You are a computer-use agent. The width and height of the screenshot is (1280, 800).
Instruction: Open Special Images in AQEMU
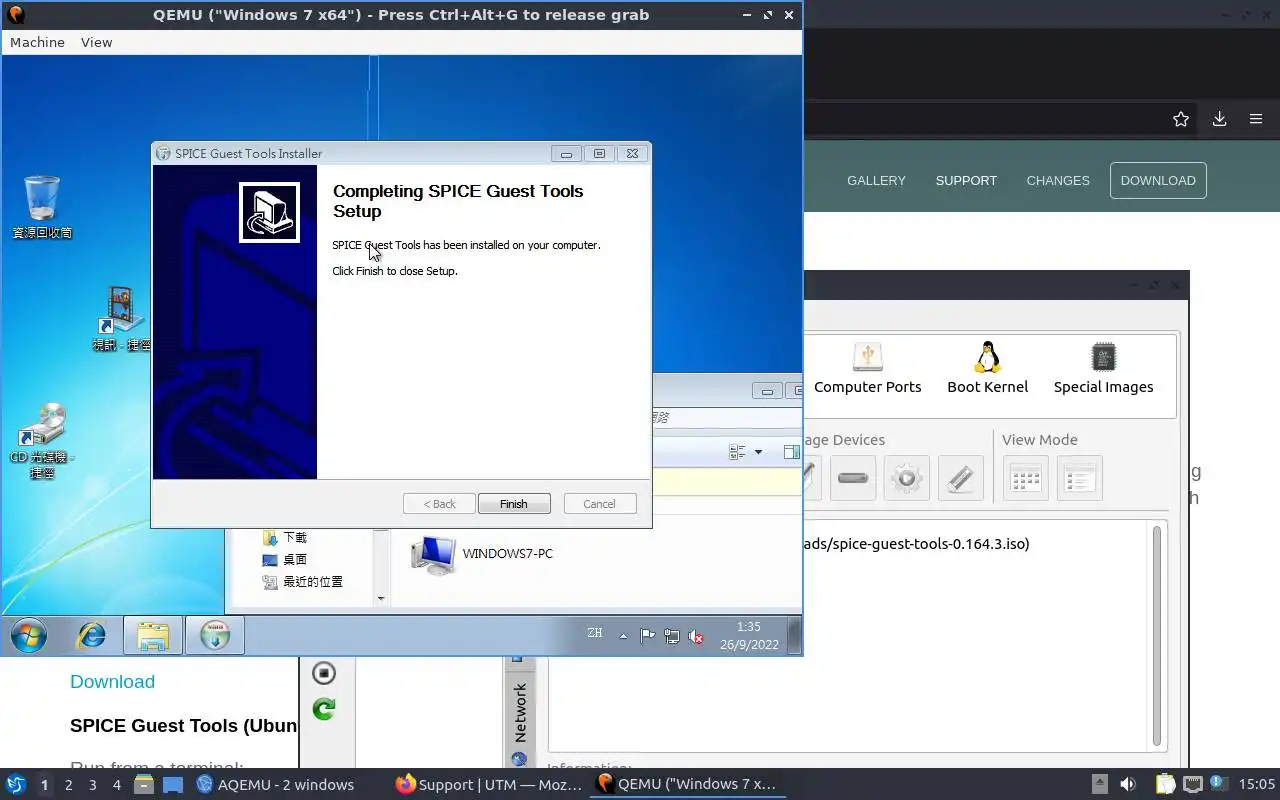(x=1103, y=368)
